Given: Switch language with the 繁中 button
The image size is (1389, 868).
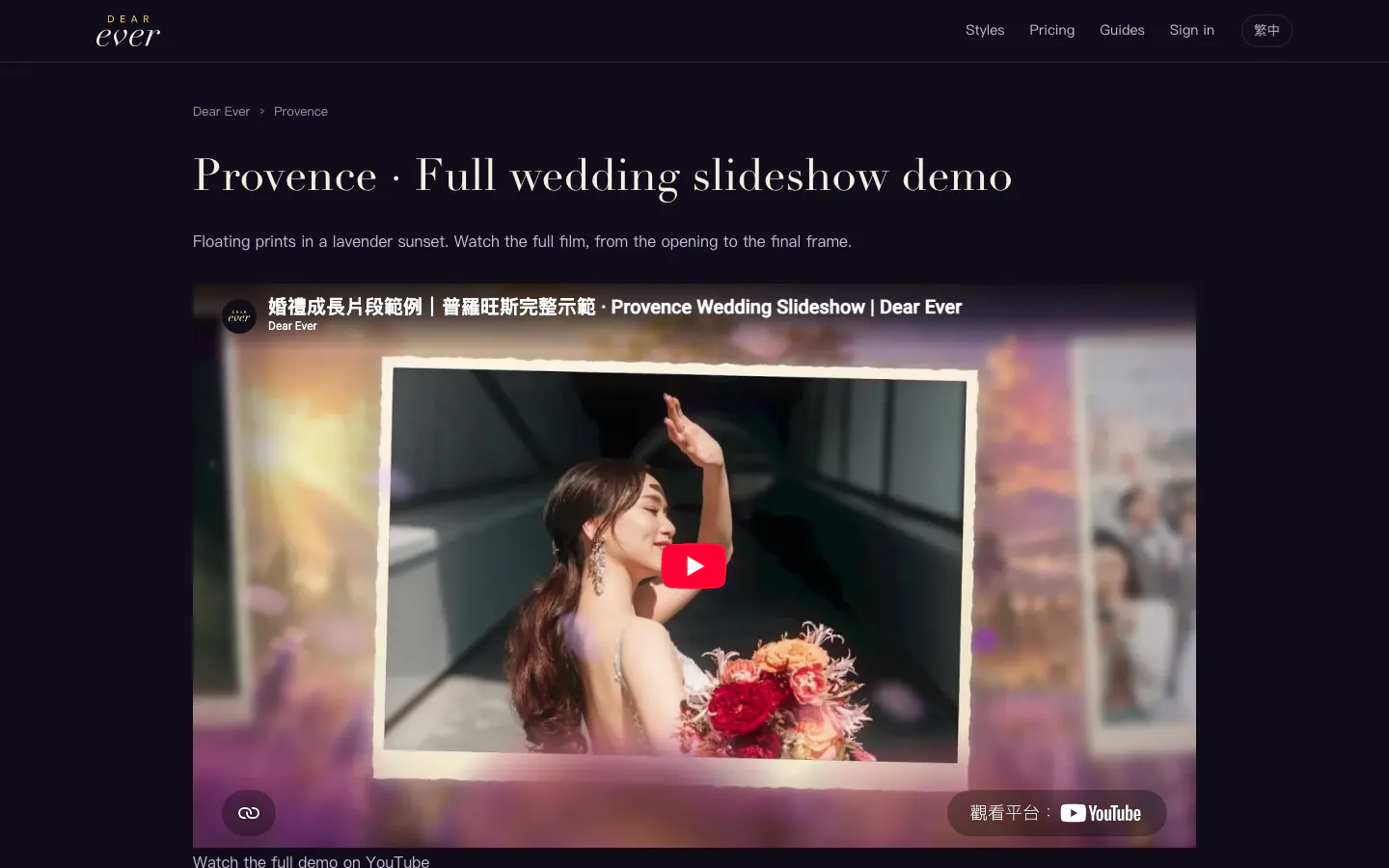Looking at the screenshot, I should click(1266, 31).
